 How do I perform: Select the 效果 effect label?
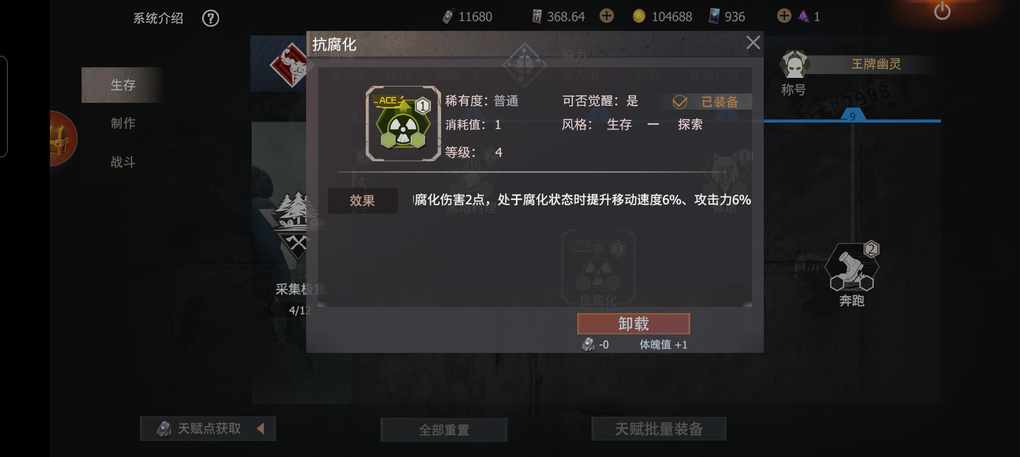pyautogui.click(x=362, y=201)
